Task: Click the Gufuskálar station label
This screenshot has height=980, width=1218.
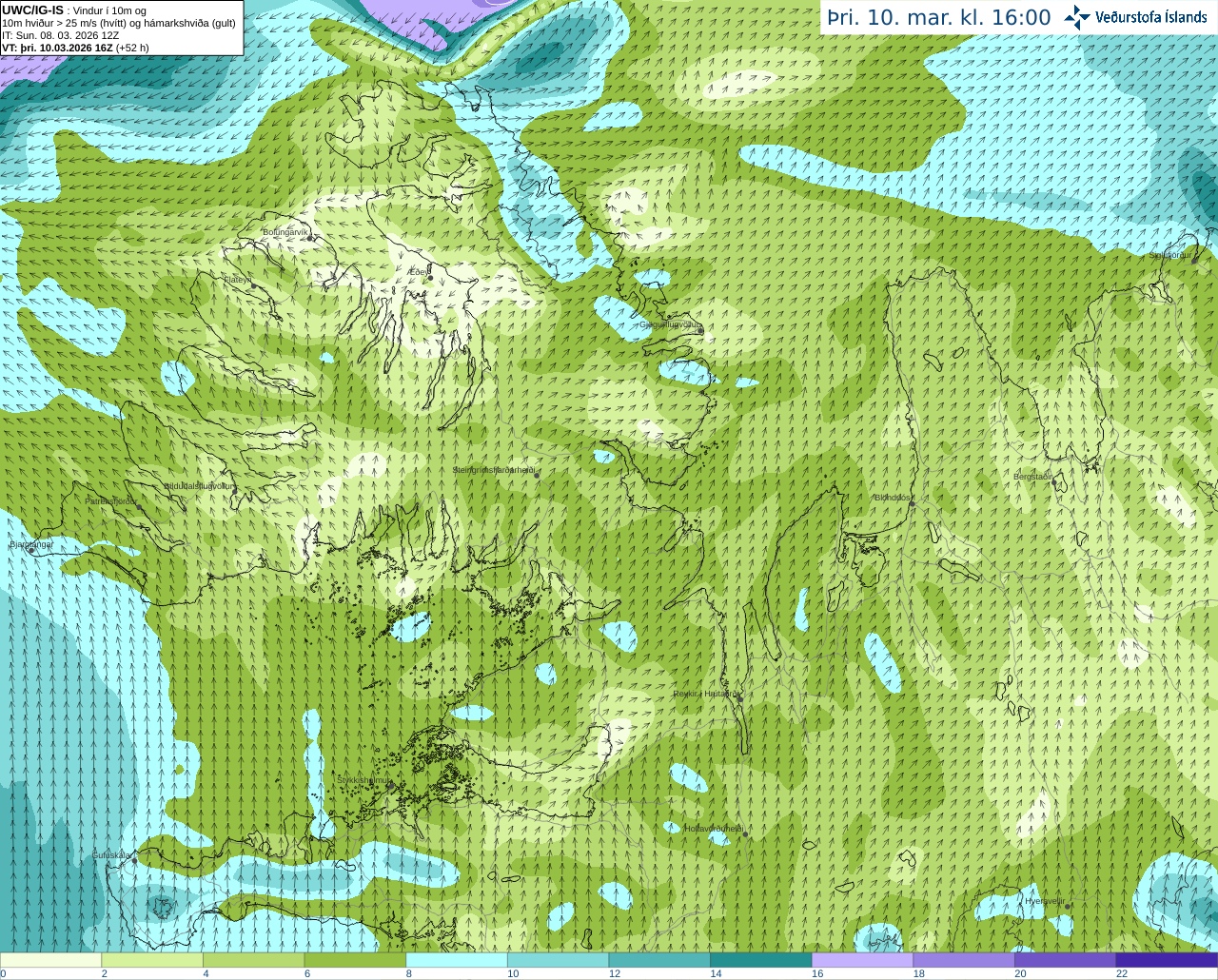Action: point(111,855)
